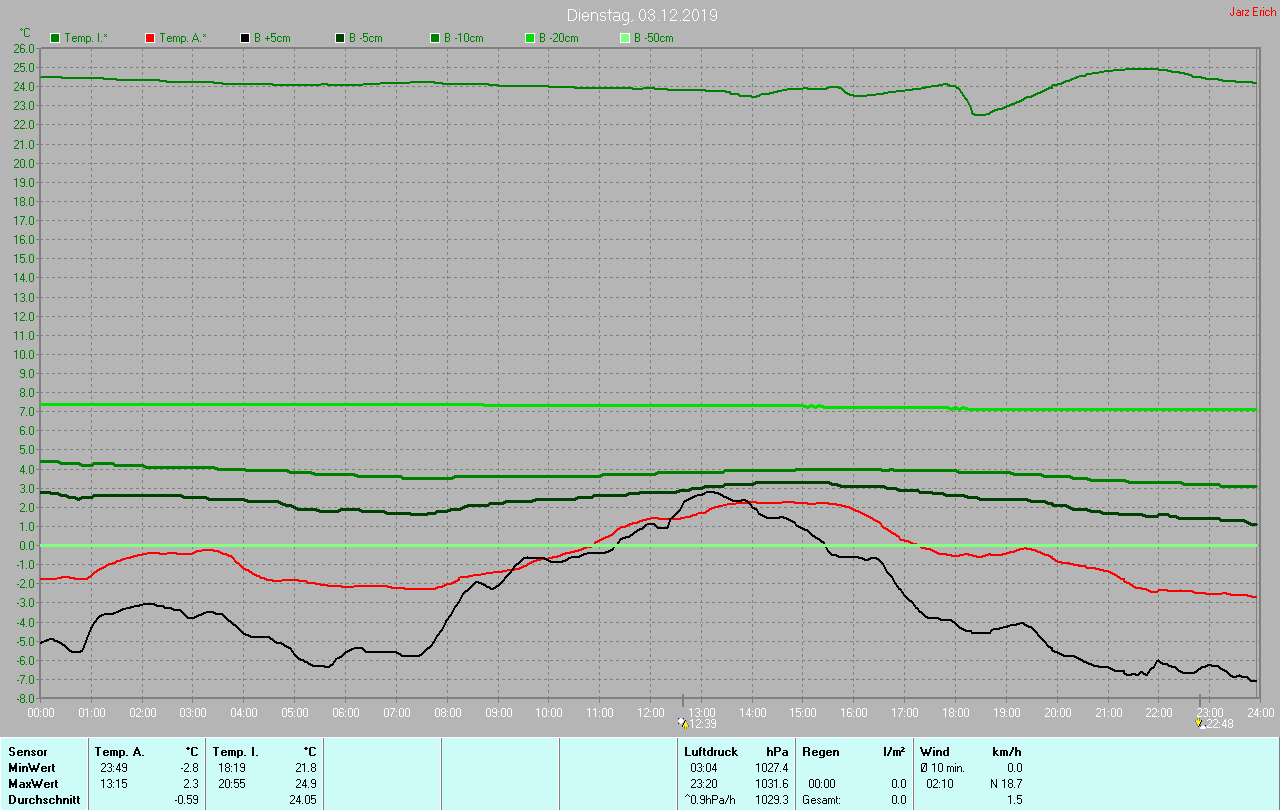Click the black B +5cm legend swatch
This screenshot has width=1280, height=810.
[245, 38]
